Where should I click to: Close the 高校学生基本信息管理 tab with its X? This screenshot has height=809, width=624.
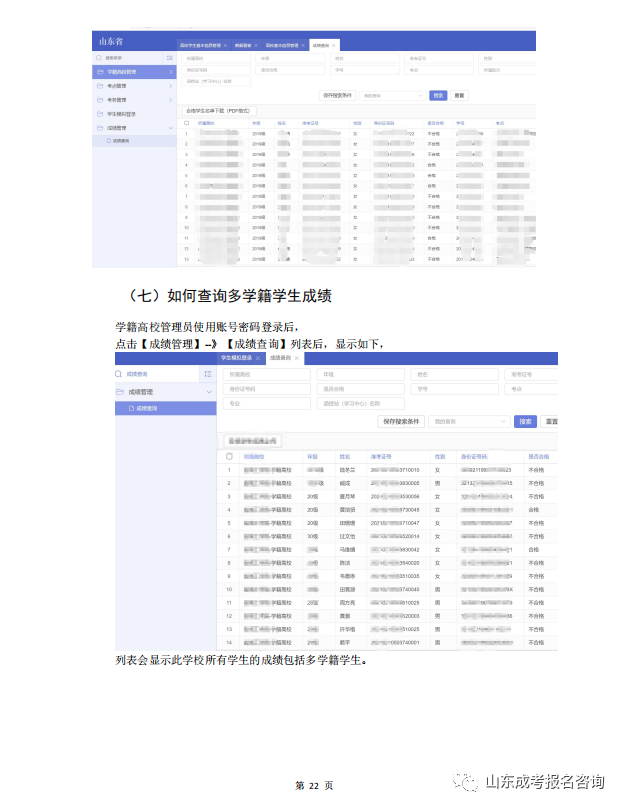(225, 45)
